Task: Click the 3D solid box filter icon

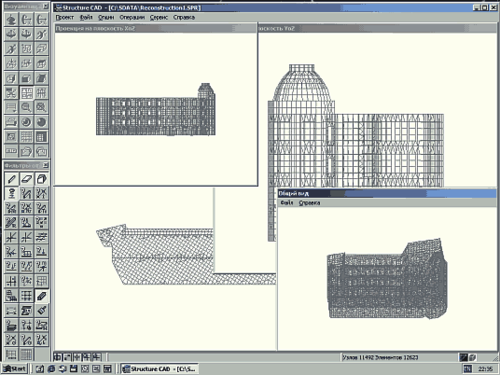Action: click(x=41, y=179)
